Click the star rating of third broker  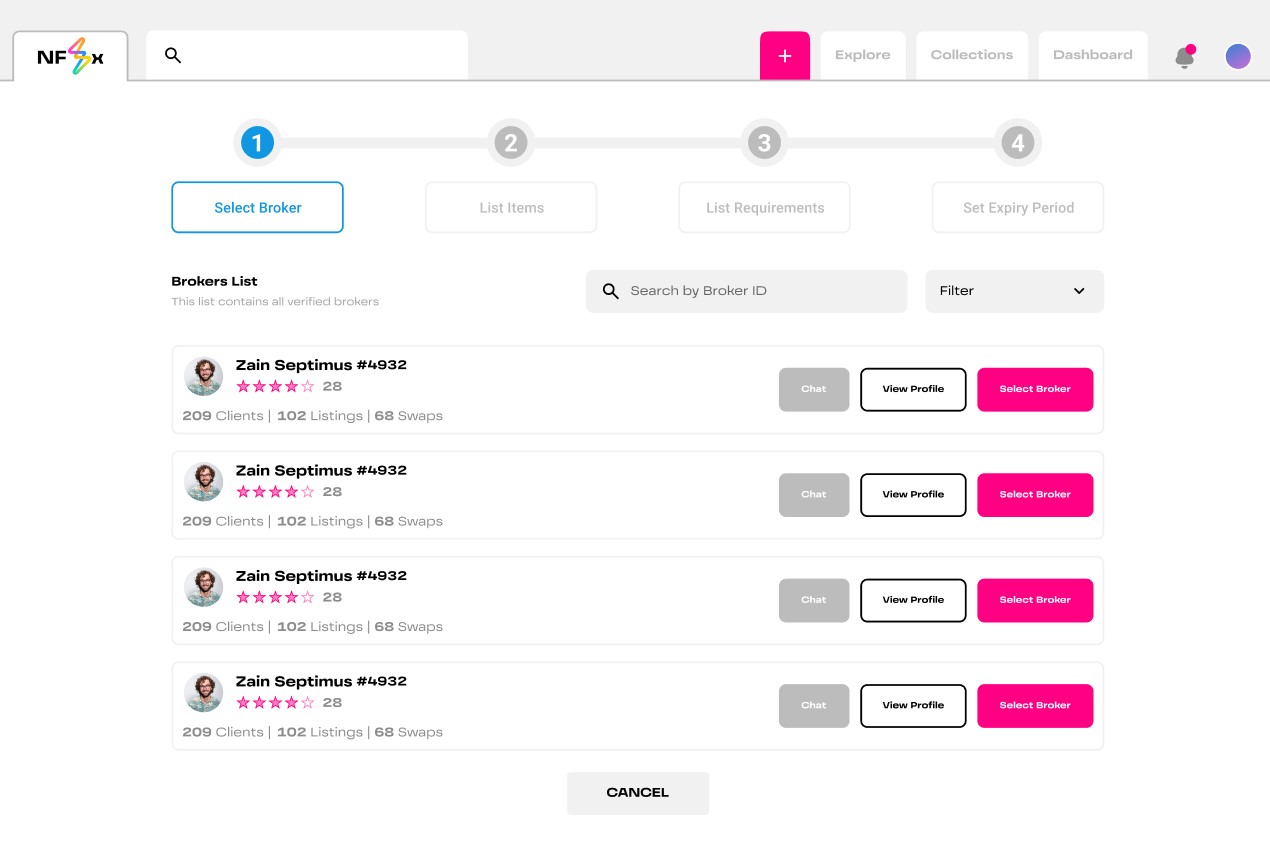coord(275,597)
